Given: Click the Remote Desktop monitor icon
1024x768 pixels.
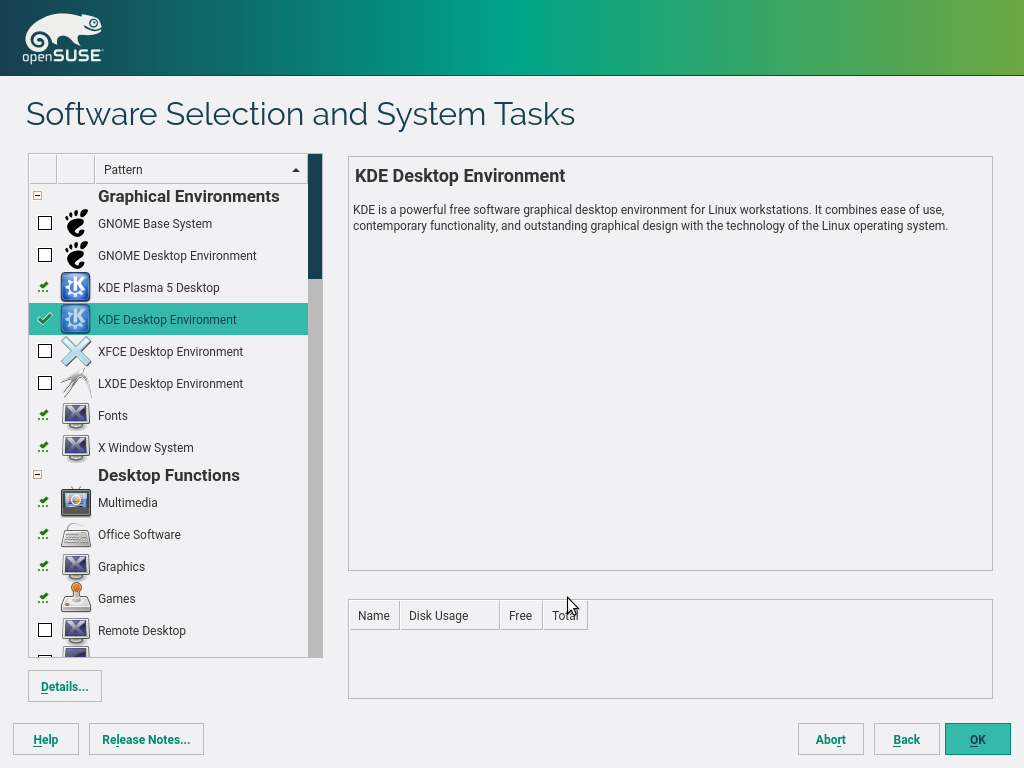Looking at the screenshot, I should [76, 630].
